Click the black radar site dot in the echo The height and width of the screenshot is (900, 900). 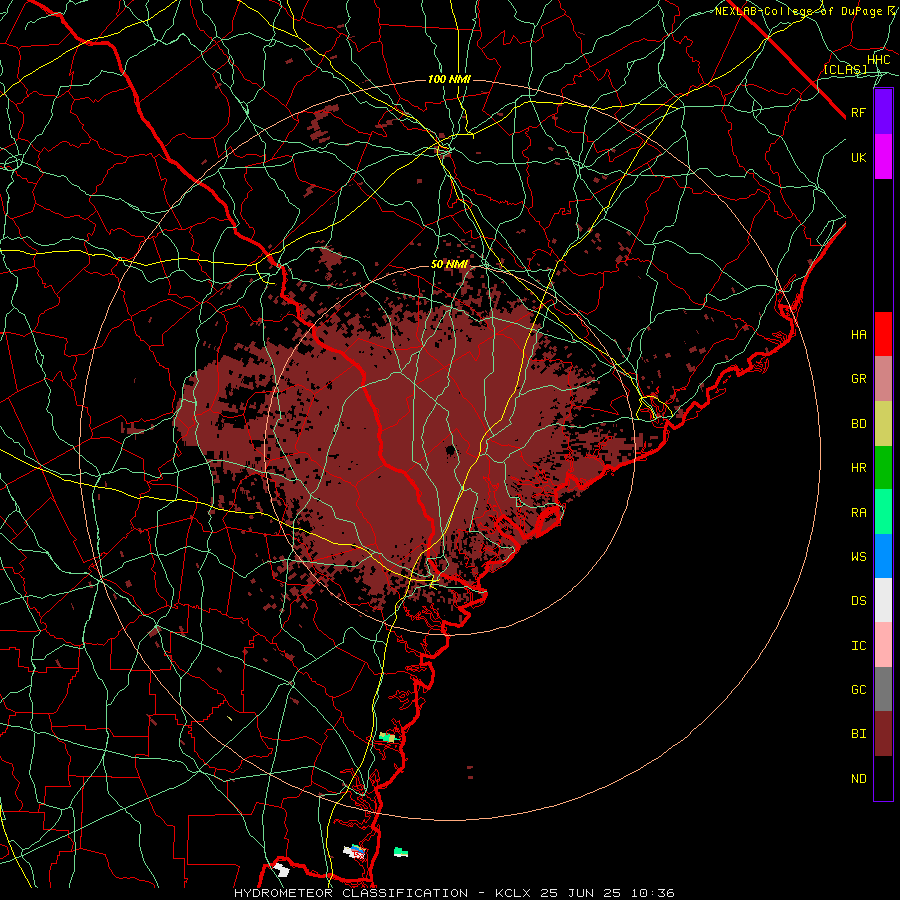point(451,449)
